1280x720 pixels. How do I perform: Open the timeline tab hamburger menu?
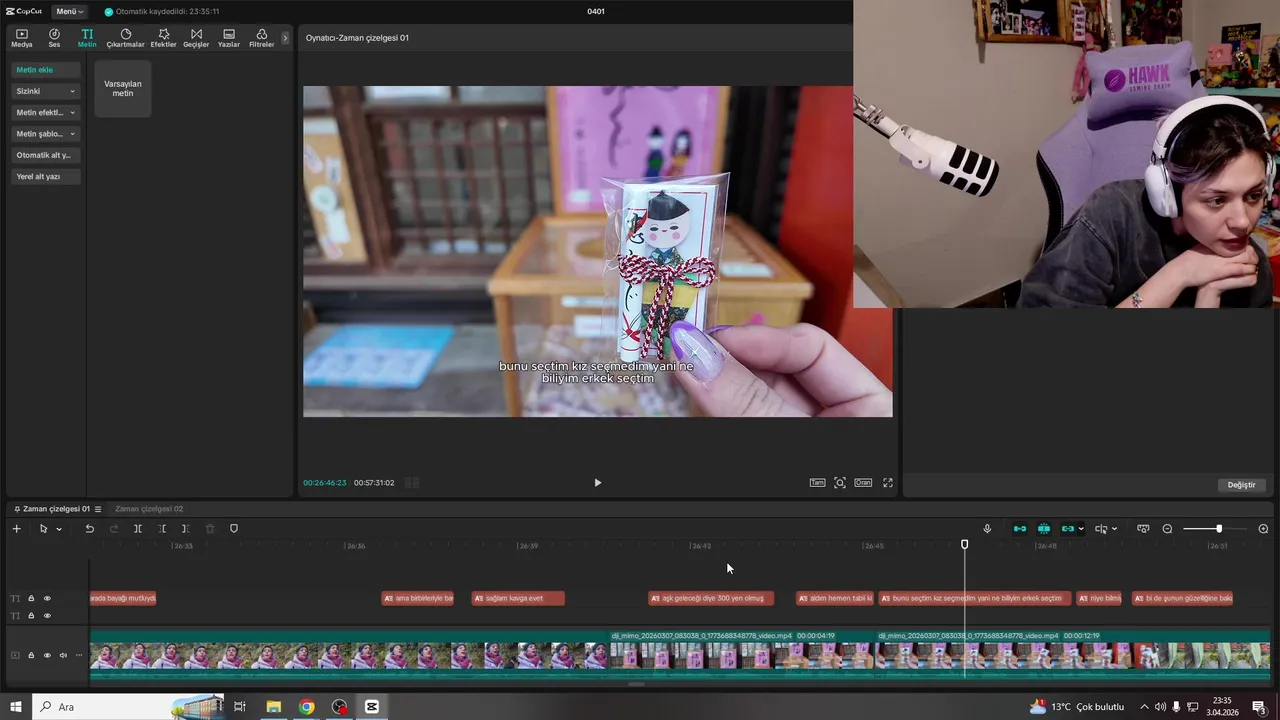98,509
